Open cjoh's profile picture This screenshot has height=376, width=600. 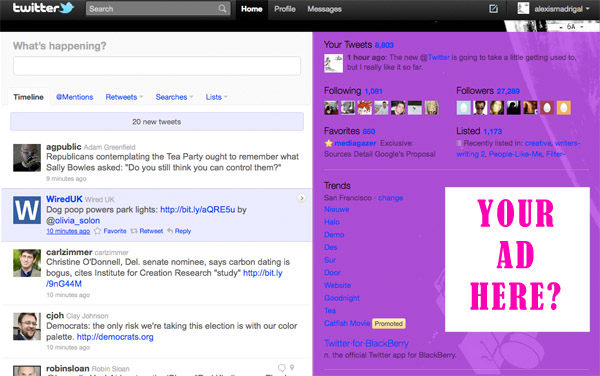[x=27, y=326]
